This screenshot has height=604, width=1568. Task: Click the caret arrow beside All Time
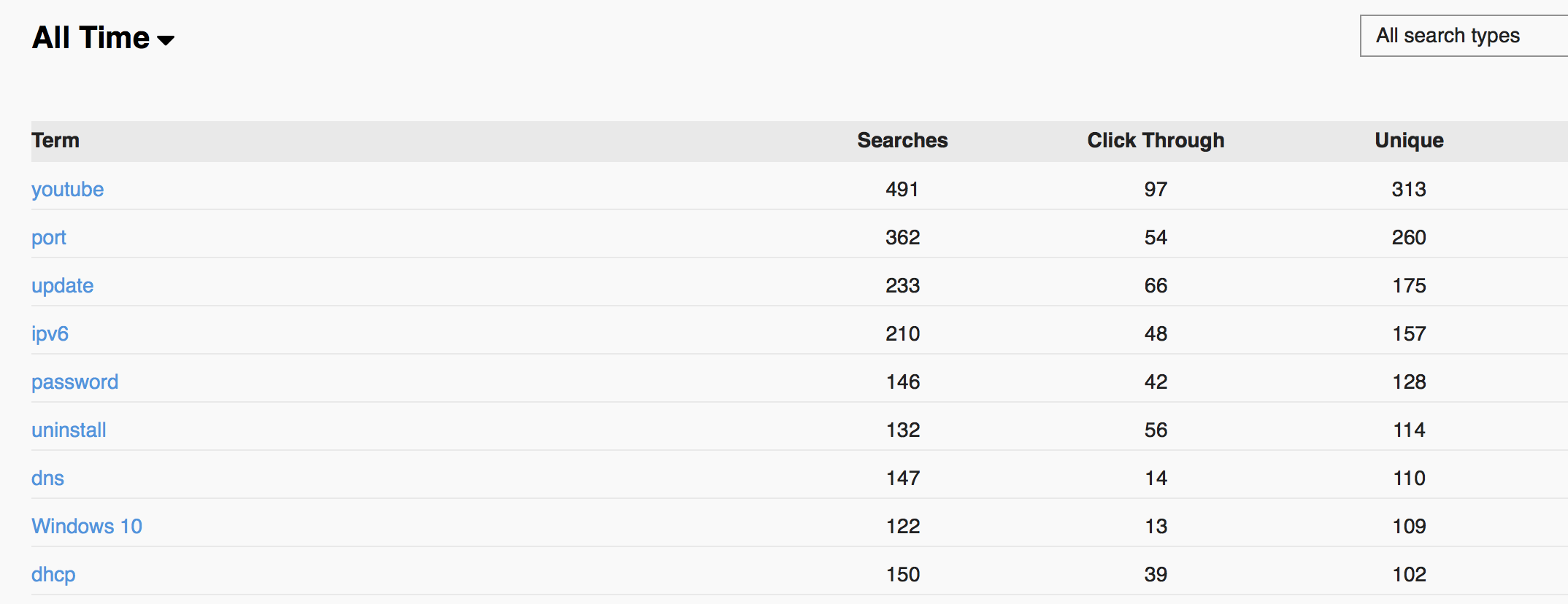166,41
